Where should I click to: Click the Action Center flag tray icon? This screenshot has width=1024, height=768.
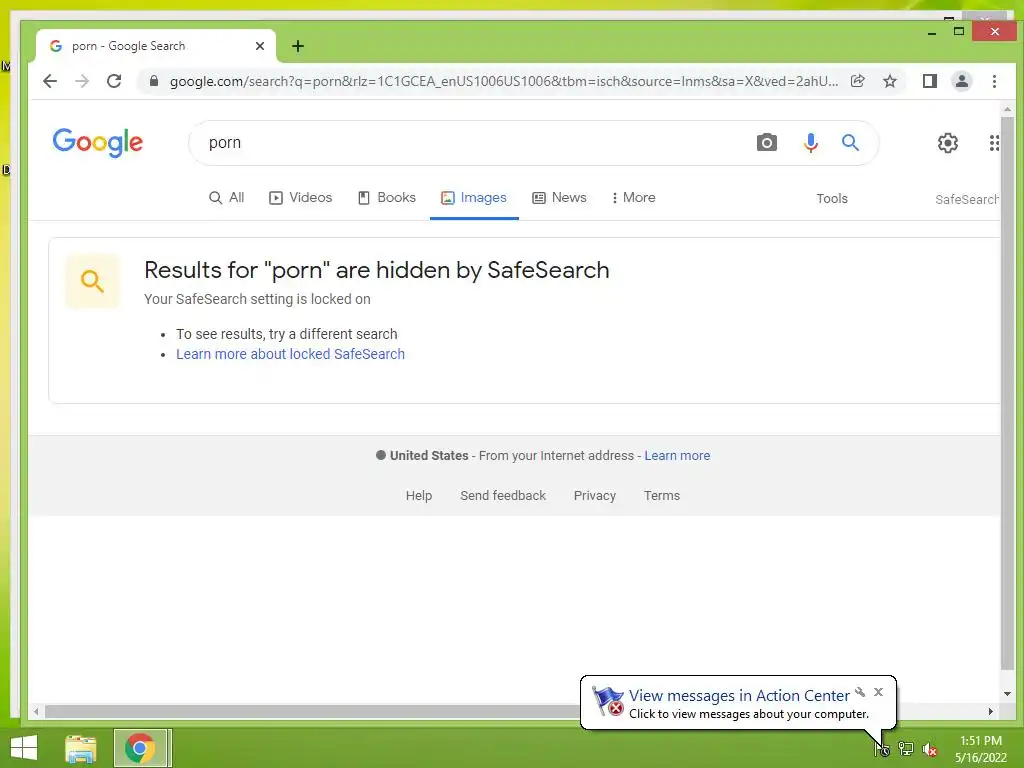click(882, 749)
